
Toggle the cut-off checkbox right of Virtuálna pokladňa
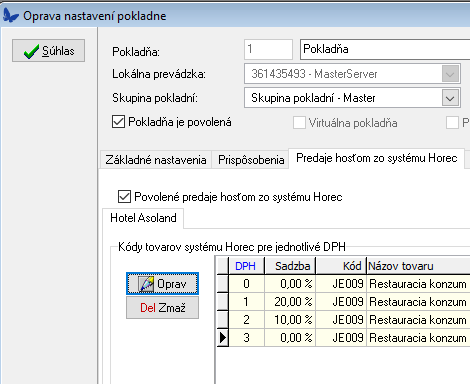tap(452, 123)
